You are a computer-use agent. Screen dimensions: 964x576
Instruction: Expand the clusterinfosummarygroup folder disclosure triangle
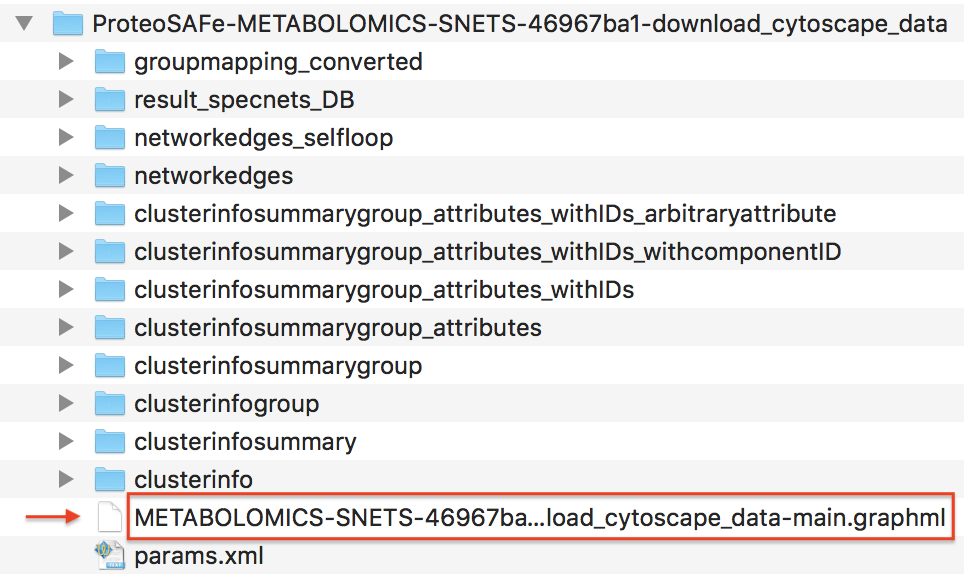point(66,366)
